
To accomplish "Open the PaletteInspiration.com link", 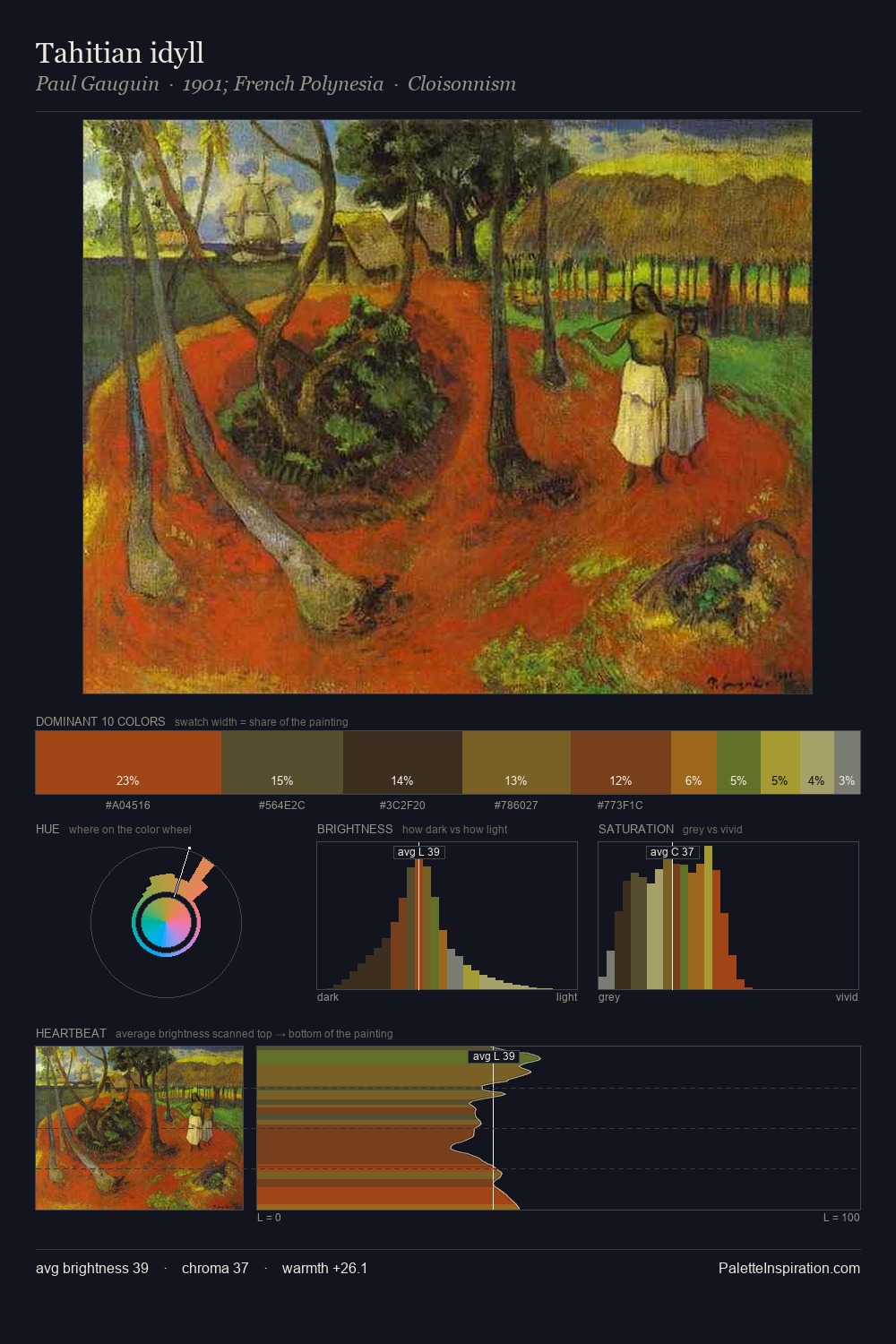I will [789, 1269].
